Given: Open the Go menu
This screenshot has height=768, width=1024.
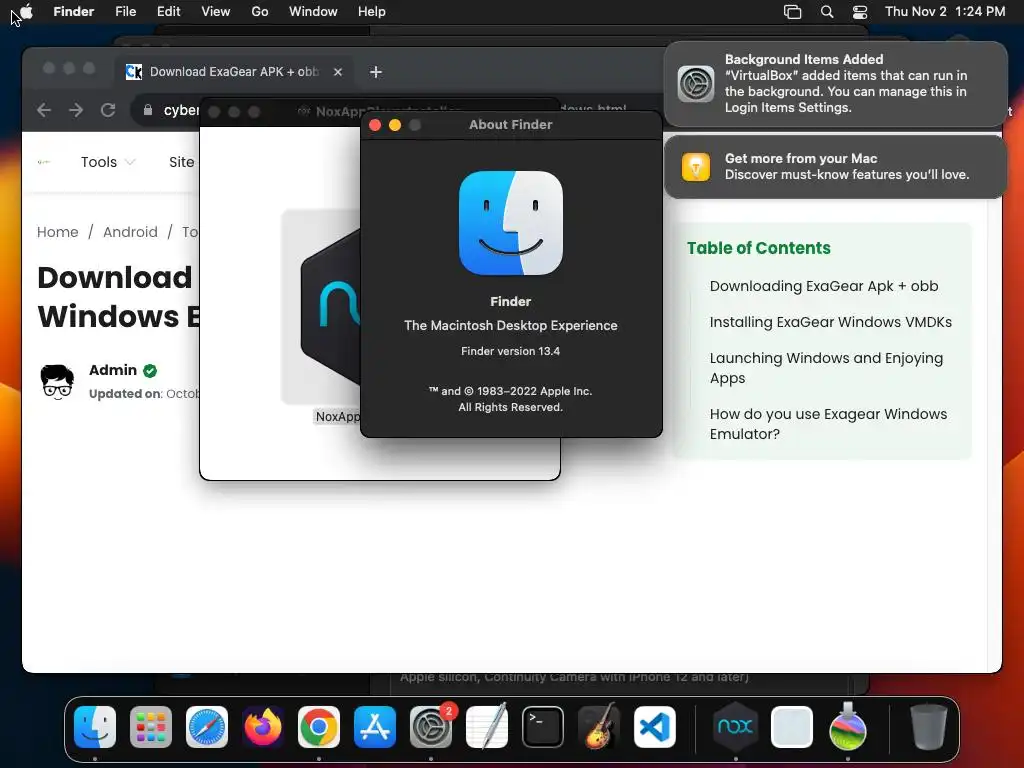Looking at the screenshot, I should tap(260, 12).
